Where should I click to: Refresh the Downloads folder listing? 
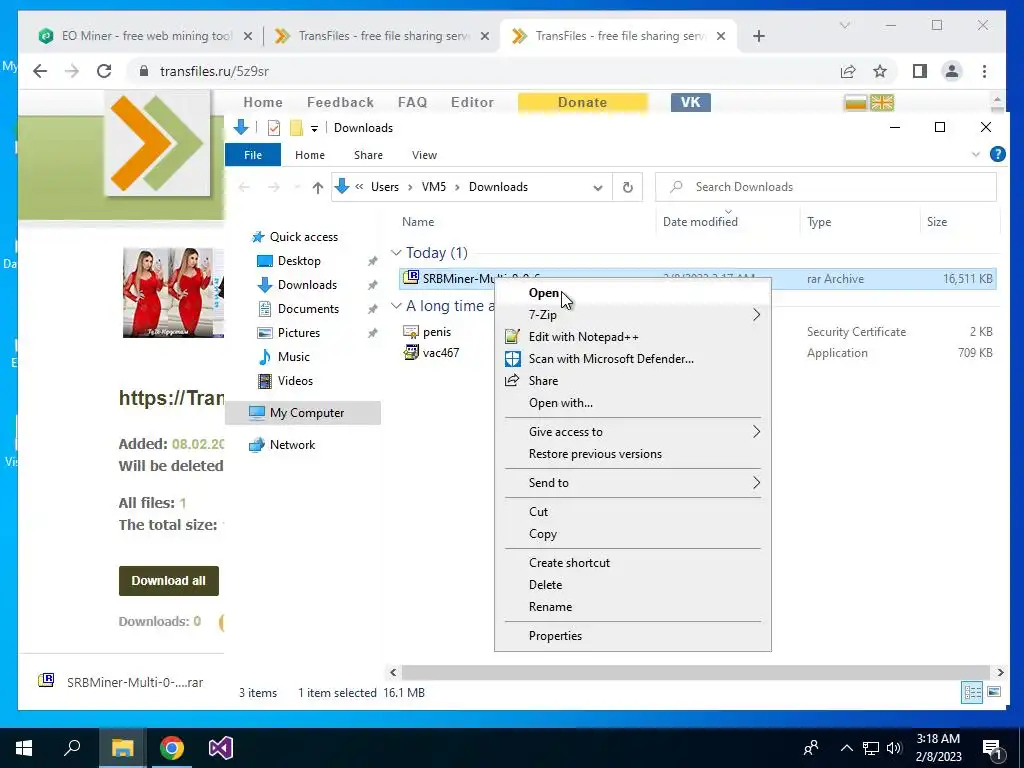[628, 187]
